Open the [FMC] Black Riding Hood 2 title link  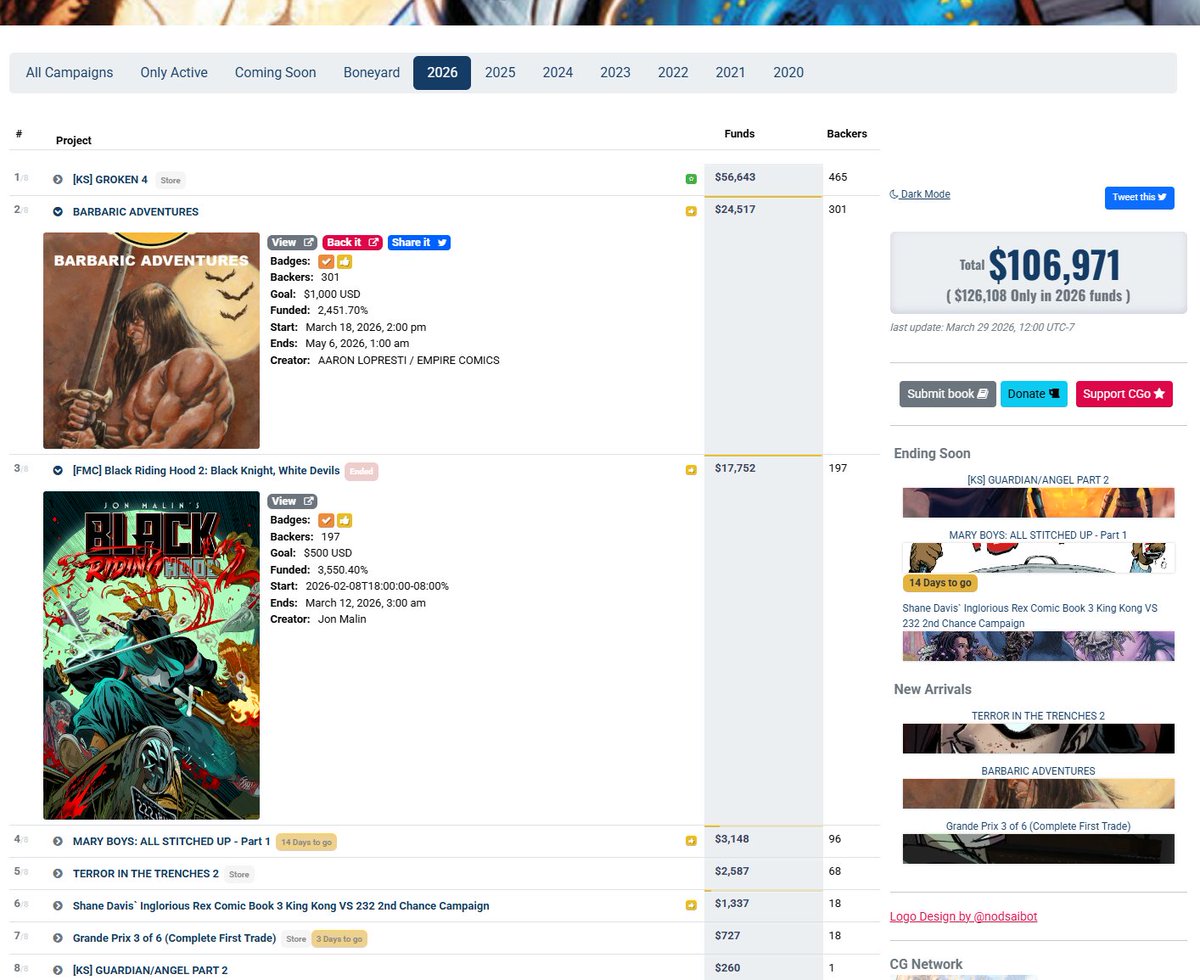pos(205,471)
